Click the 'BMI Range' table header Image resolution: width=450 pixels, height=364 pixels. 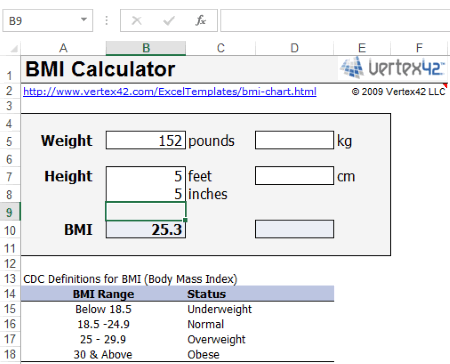point(103,294)
